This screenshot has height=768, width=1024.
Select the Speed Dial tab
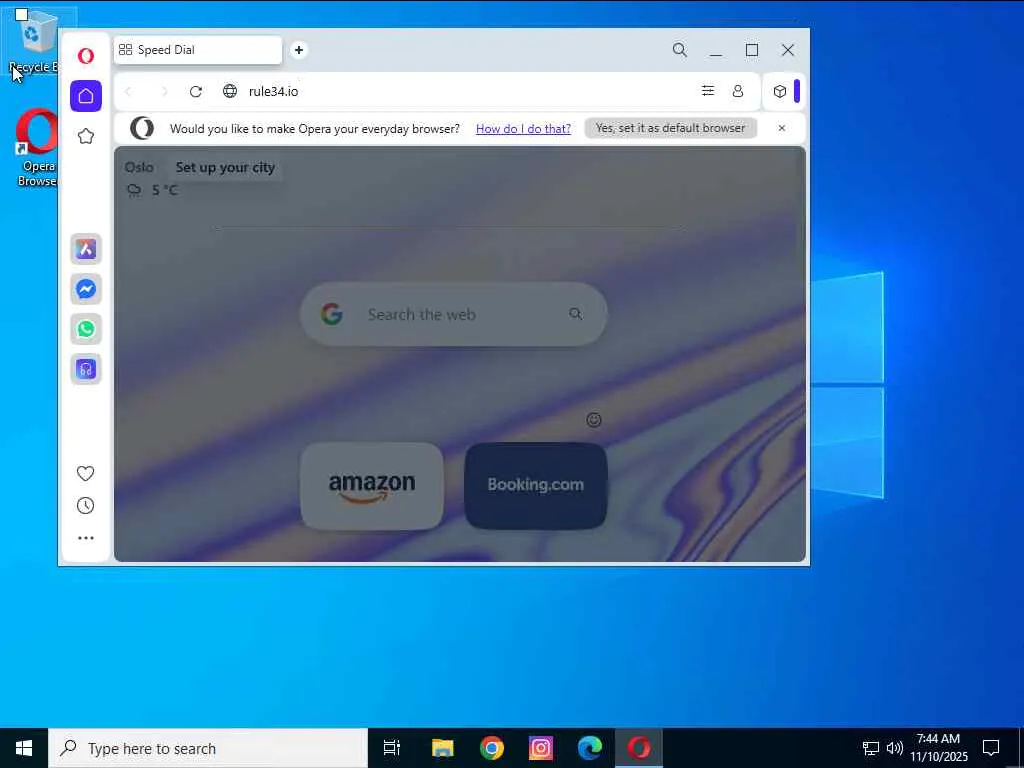pyautogui.click(x=197, y=50)
